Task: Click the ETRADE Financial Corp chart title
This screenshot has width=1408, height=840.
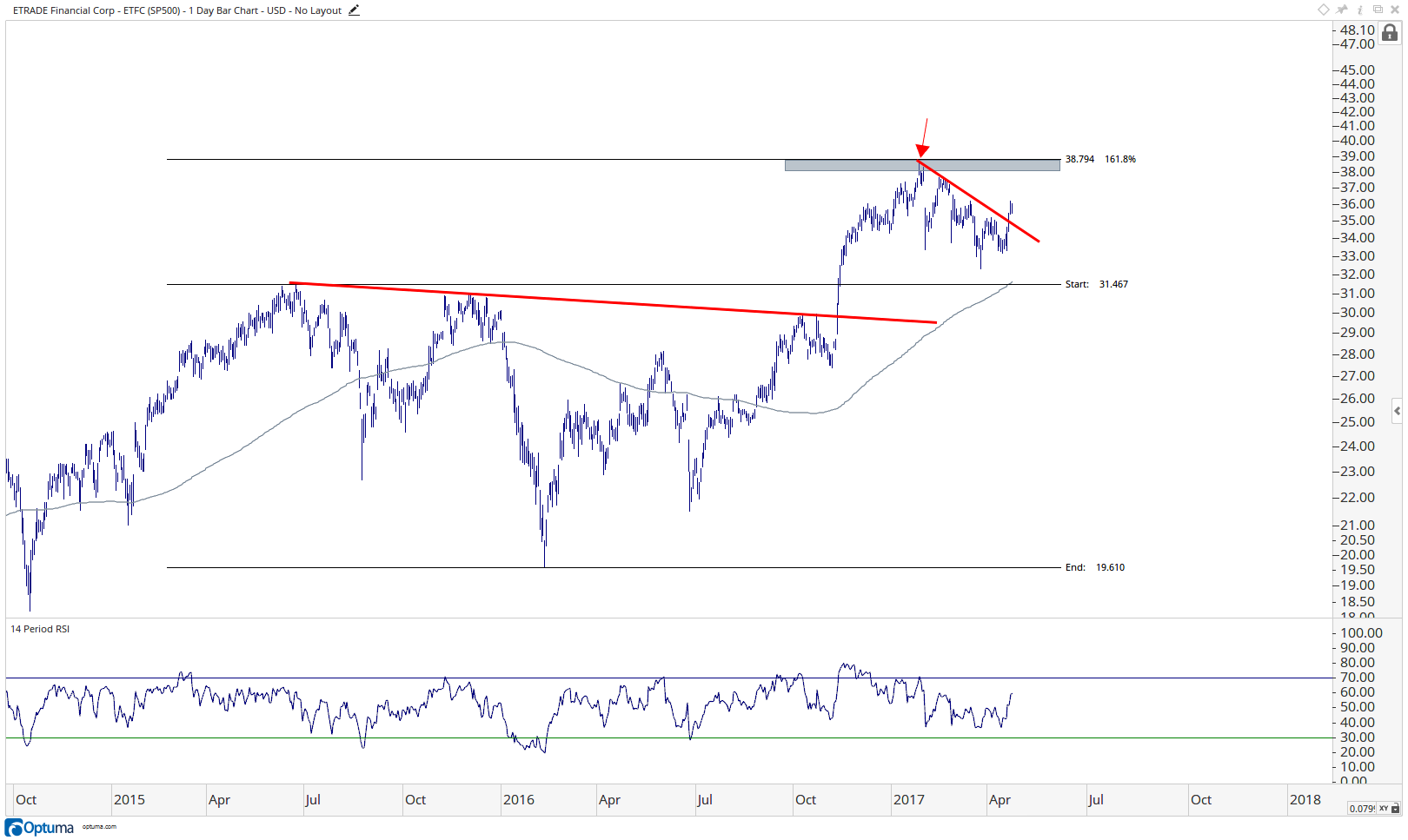Action: point(177,10)
